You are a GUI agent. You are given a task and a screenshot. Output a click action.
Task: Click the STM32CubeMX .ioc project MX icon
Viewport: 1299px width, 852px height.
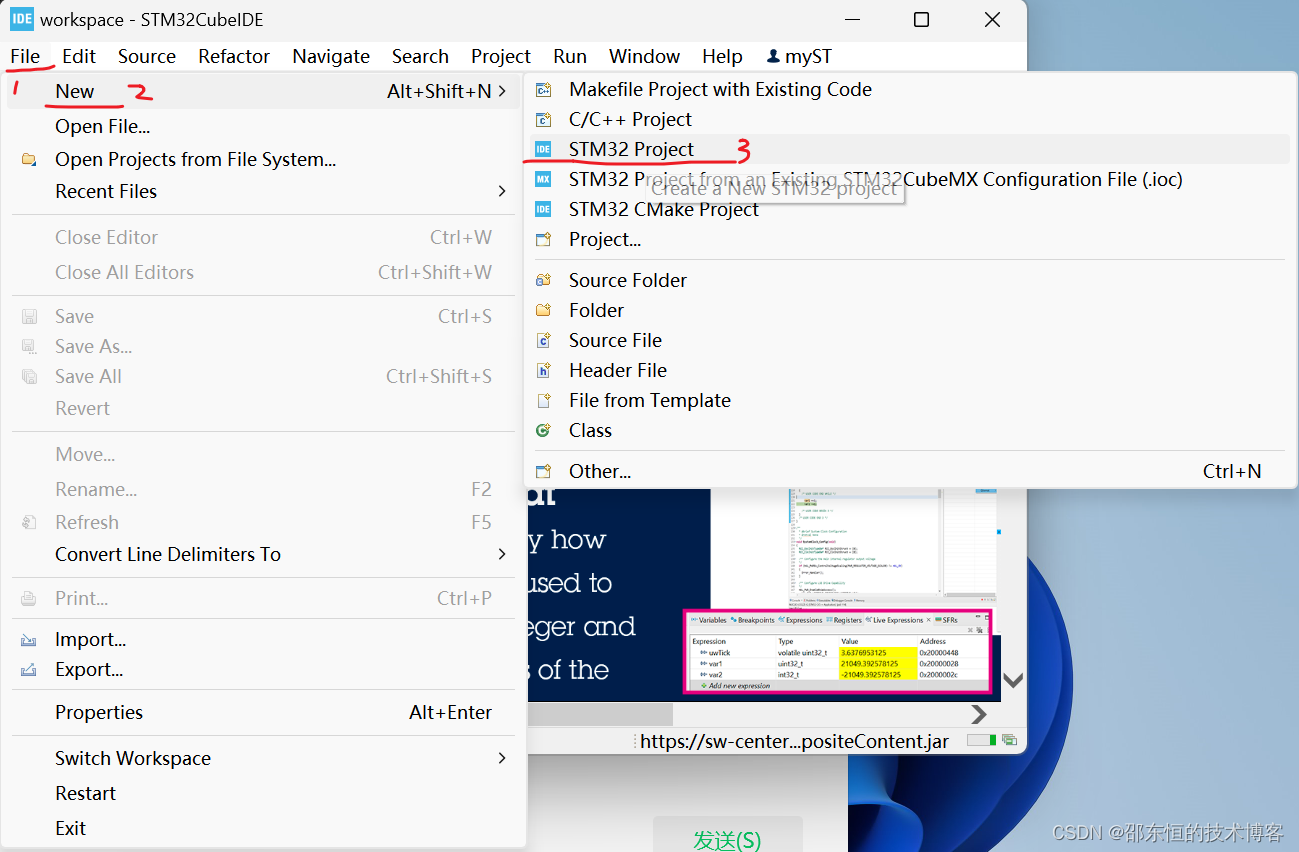coord(543,179)
